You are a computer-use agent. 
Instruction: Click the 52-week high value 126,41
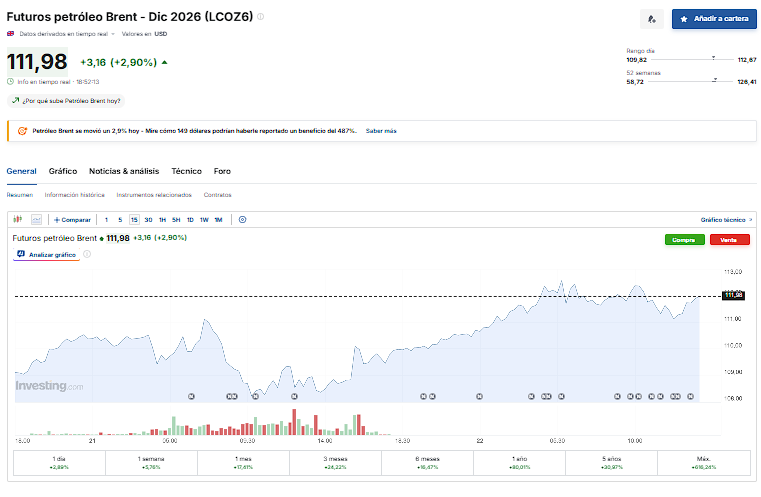point(747,82)
